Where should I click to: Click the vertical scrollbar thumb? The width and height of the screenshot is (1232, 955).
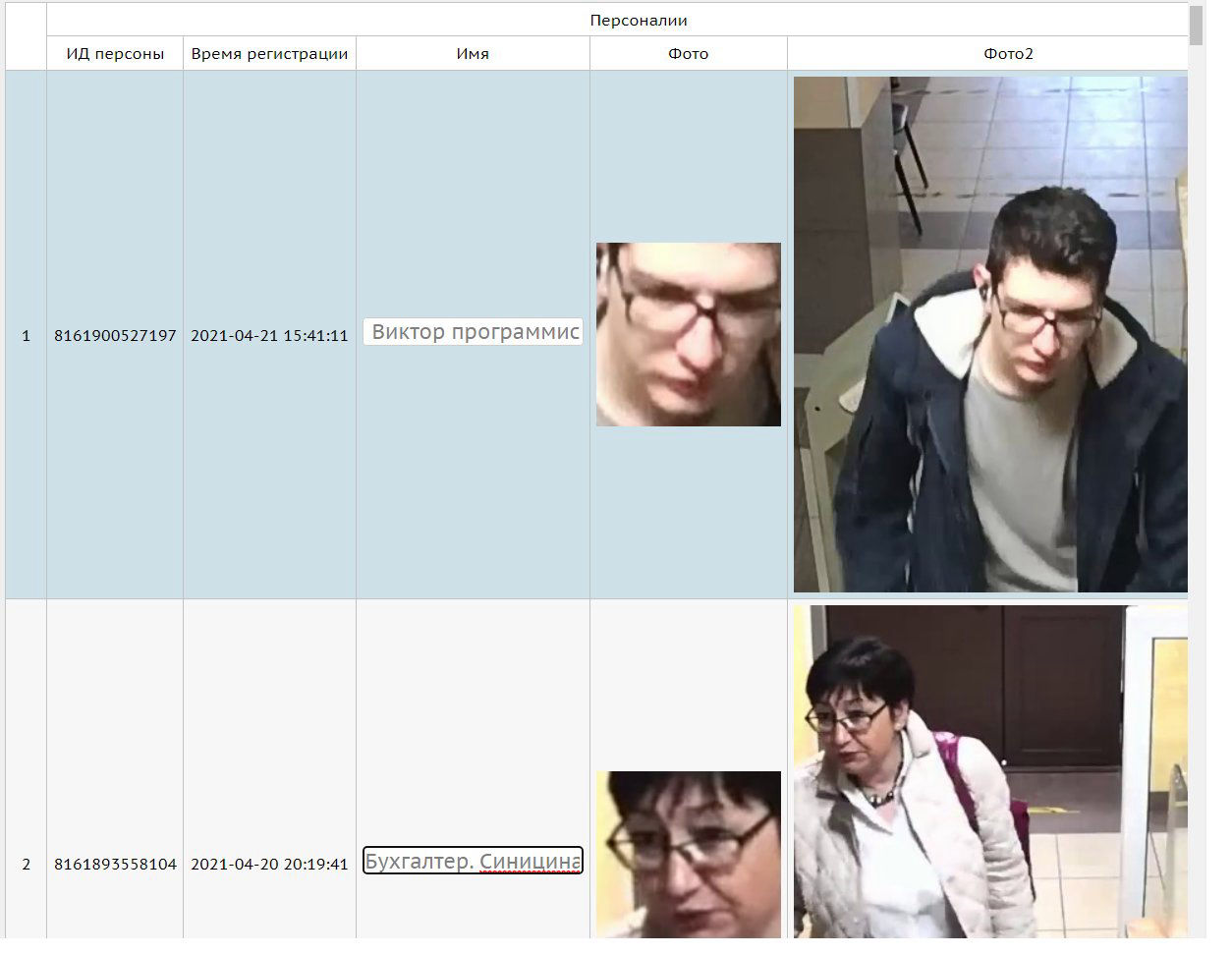coord(1196,25)
